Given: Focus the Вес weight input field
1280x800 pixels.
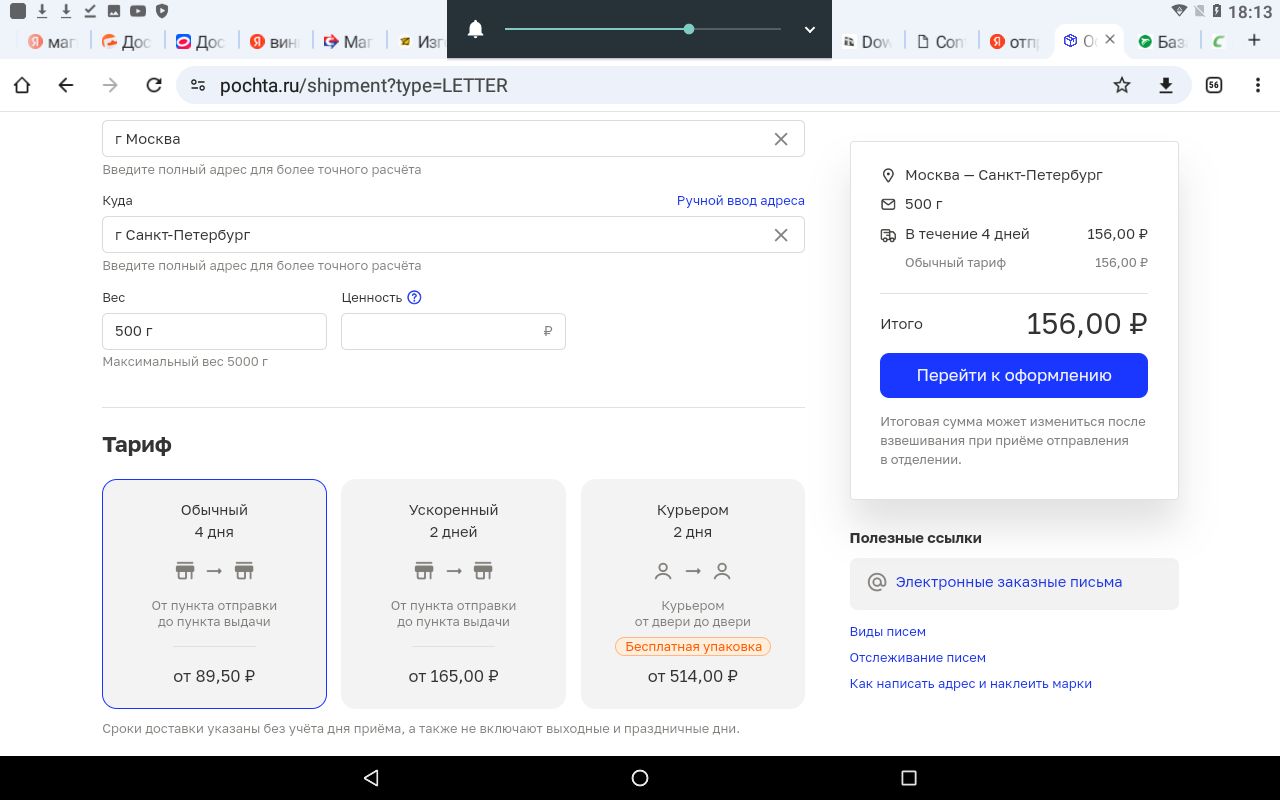Looking at the screenshot, I should (x=214, y=331).
